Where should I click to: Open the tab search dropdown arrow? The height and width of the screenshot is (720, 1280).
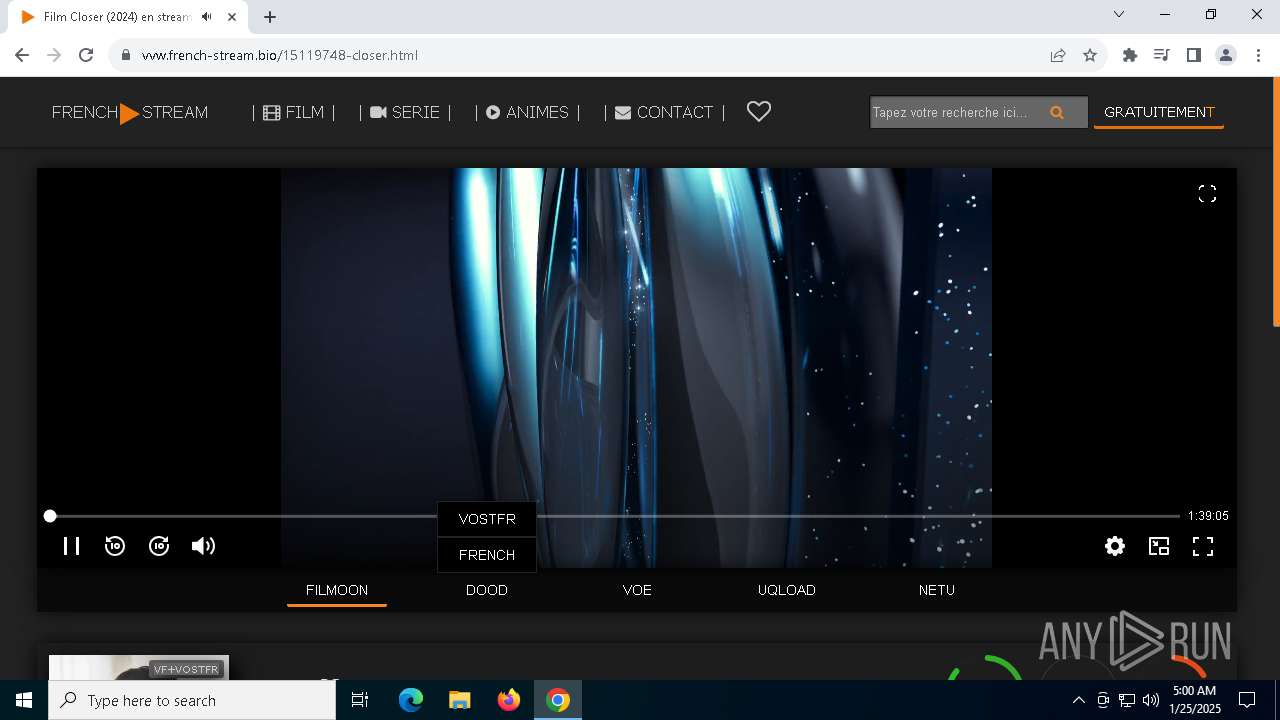[1119, 14]
